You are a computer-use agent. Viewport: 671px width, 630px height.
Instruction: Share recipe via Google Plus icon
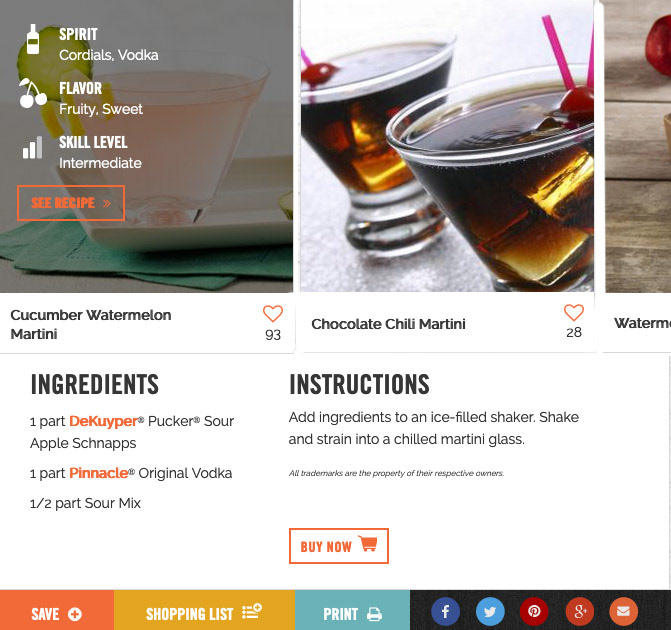click(579, 611)
